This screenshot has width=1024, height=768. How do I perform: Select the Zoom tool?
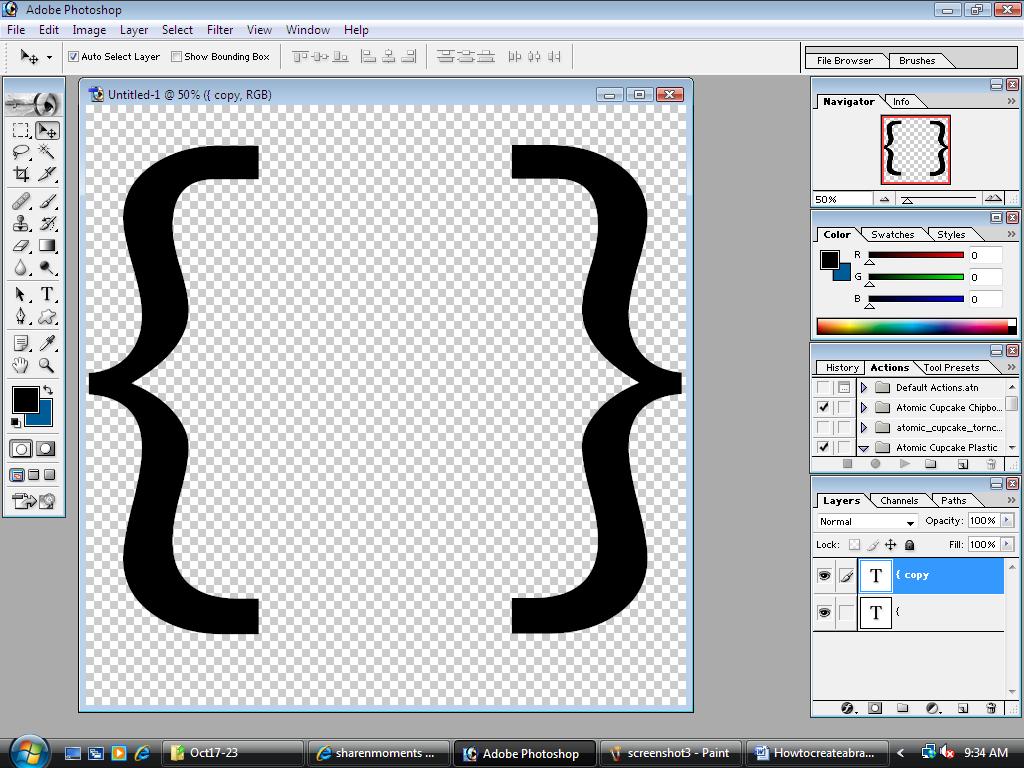pyautogui.click(x=47, y=365)
